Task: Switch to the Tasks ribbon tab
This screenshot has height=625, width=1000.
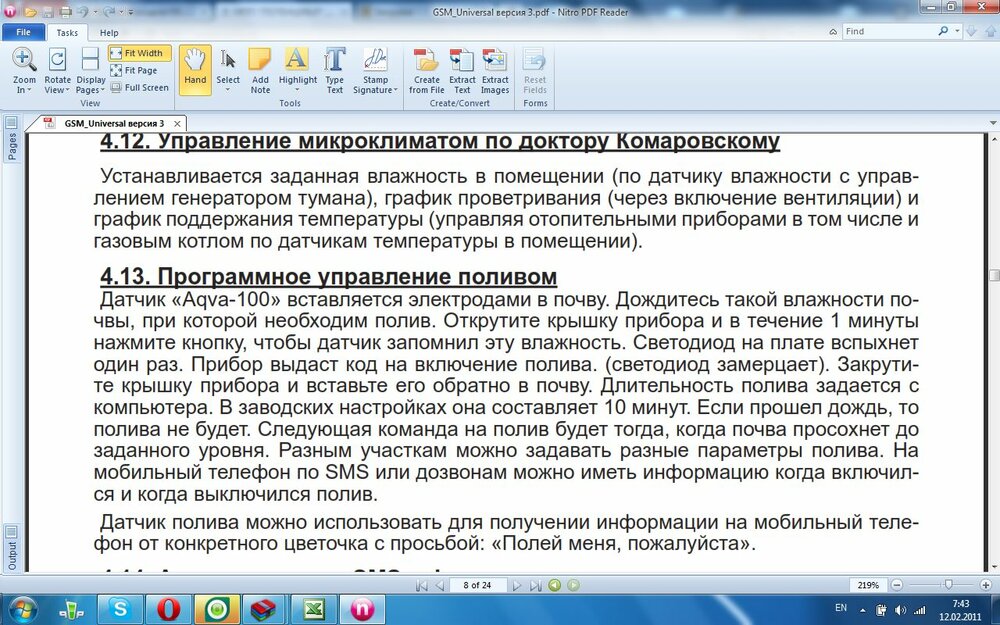Action: (67, 33)
